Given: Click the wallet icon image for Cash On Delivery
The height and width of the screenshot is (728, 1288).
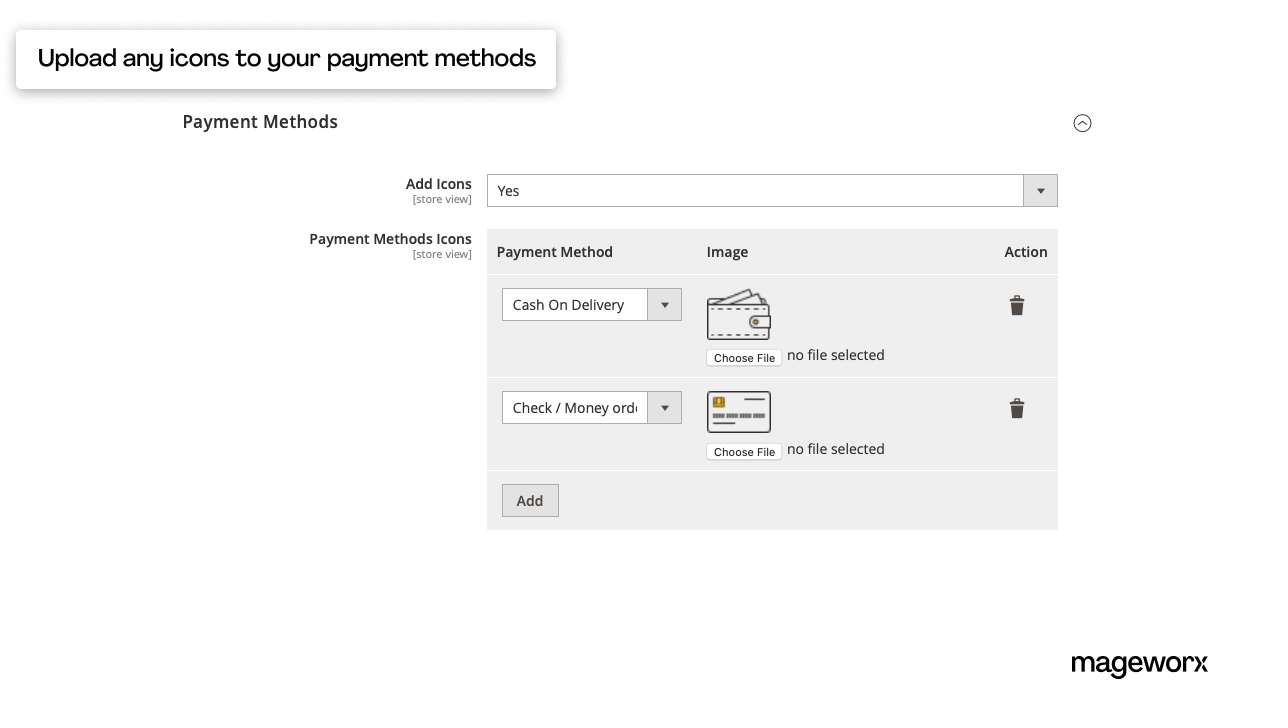Looking at the screenshot, I should (x=738, y=314).
